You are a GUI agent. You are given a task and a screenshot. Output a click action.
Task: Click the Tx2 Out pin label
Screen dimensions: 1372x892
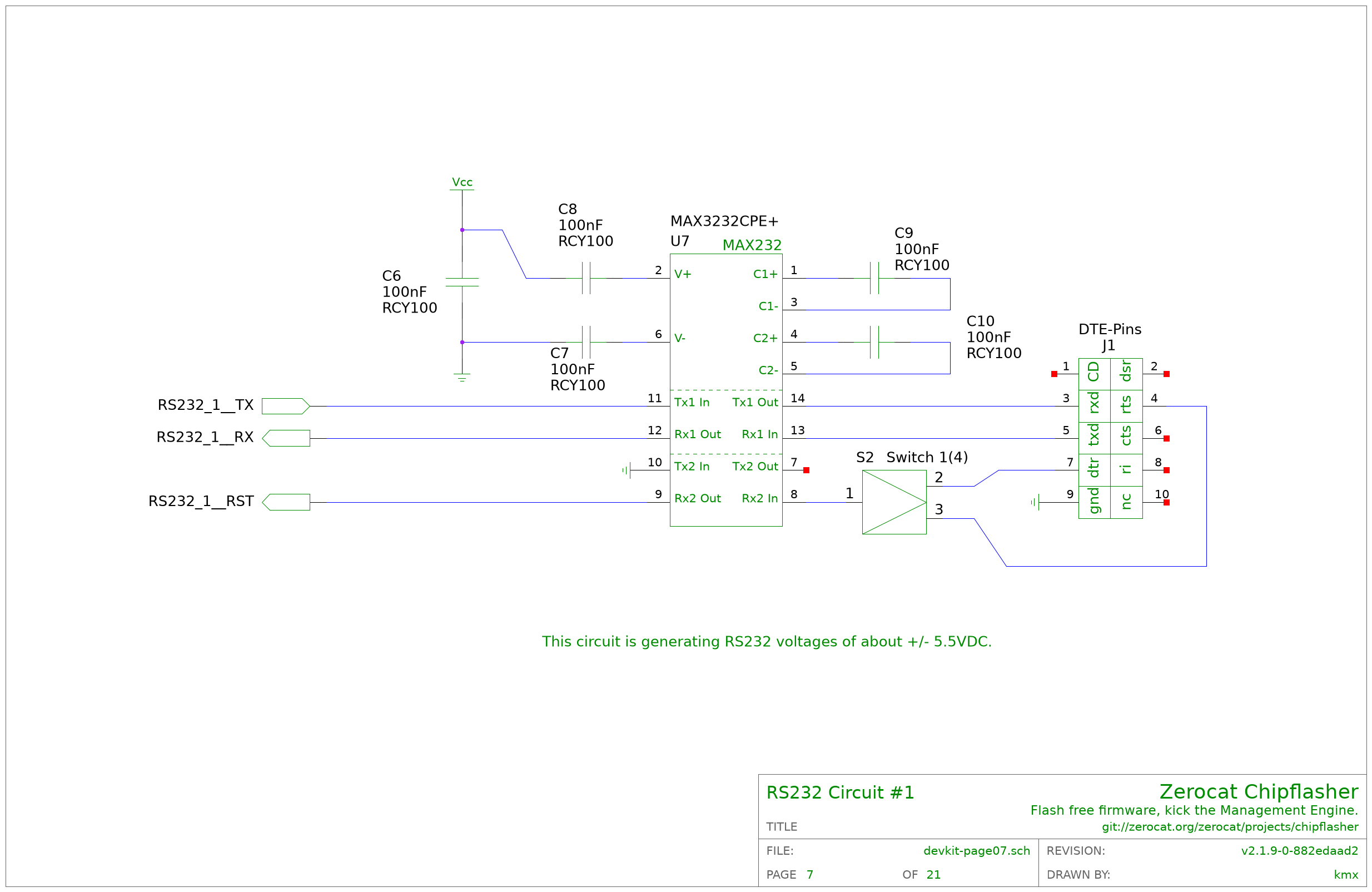(x=754, y=466)
